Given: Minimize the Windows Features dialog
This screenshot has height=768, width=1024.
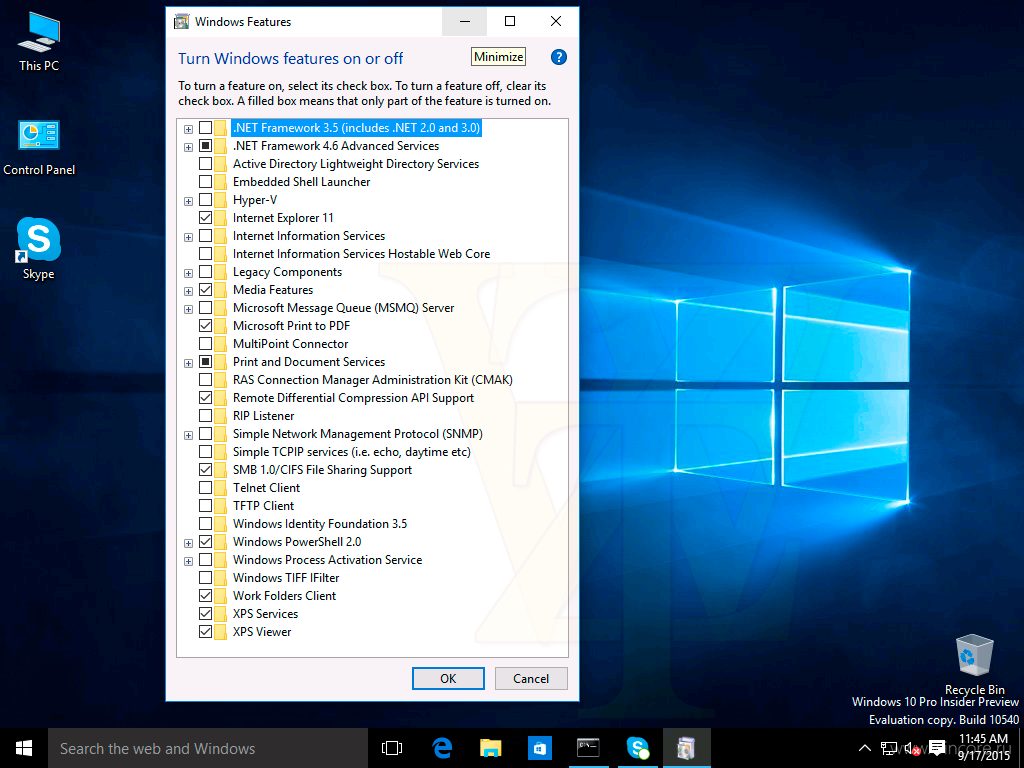Looking at the screenshot, I should tap(464, 22).
